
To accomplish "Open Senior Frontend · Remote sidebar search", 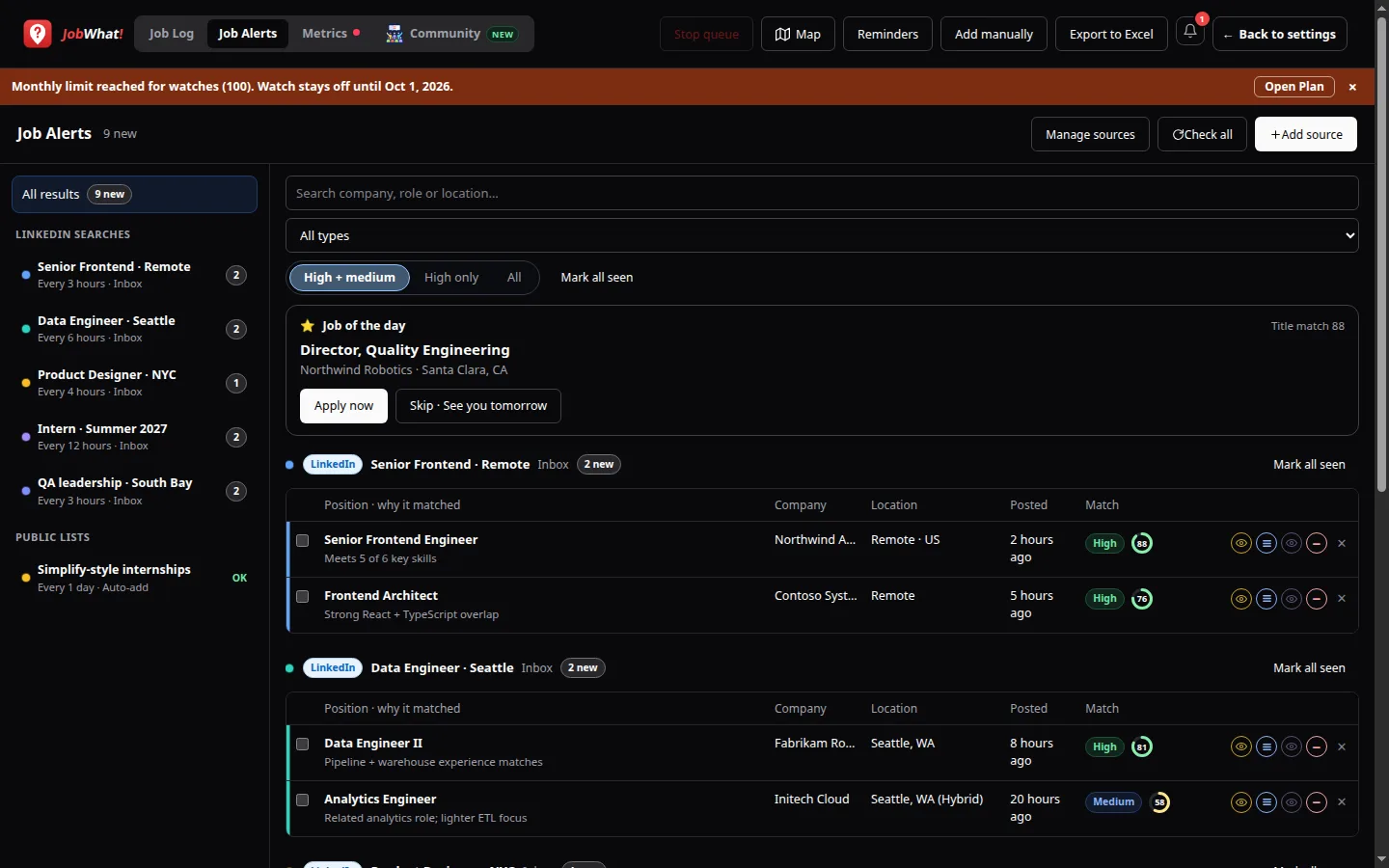I will pos(134,275).
